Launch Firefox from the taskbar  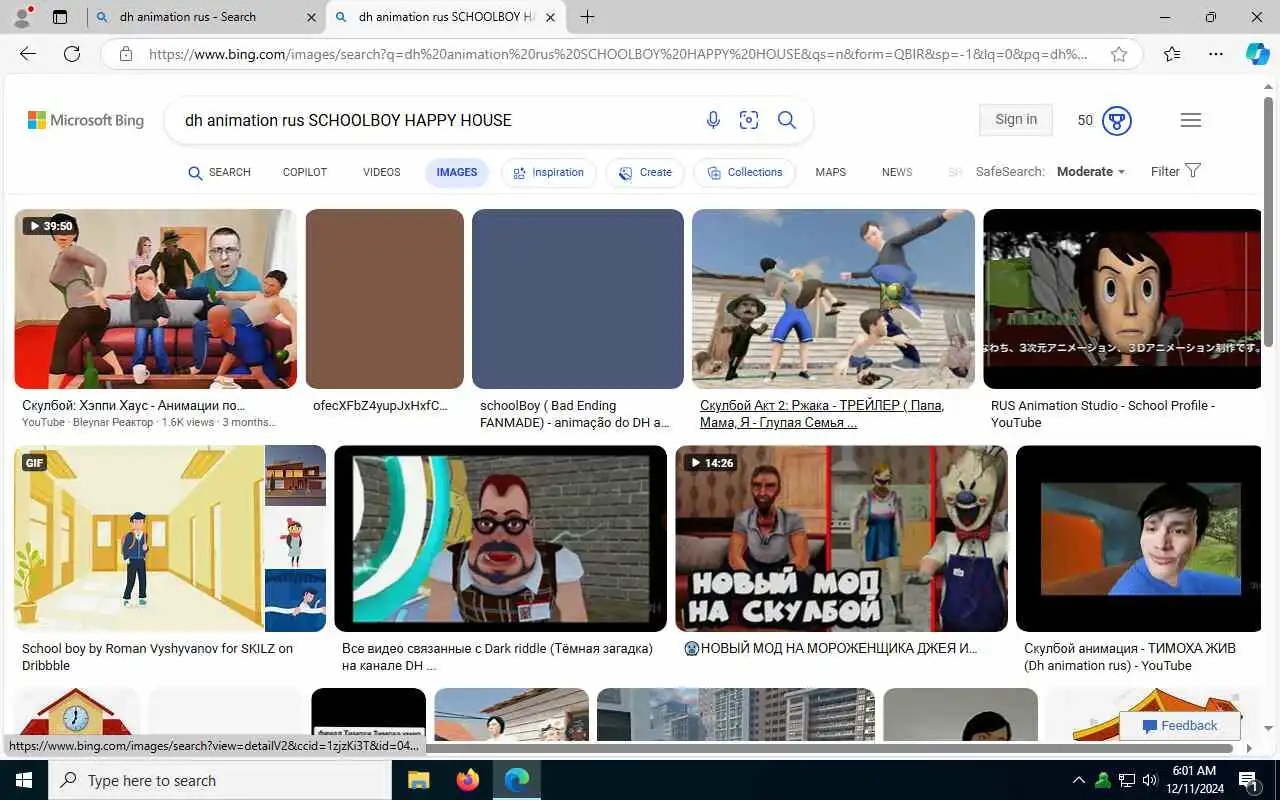click(467, 780)
